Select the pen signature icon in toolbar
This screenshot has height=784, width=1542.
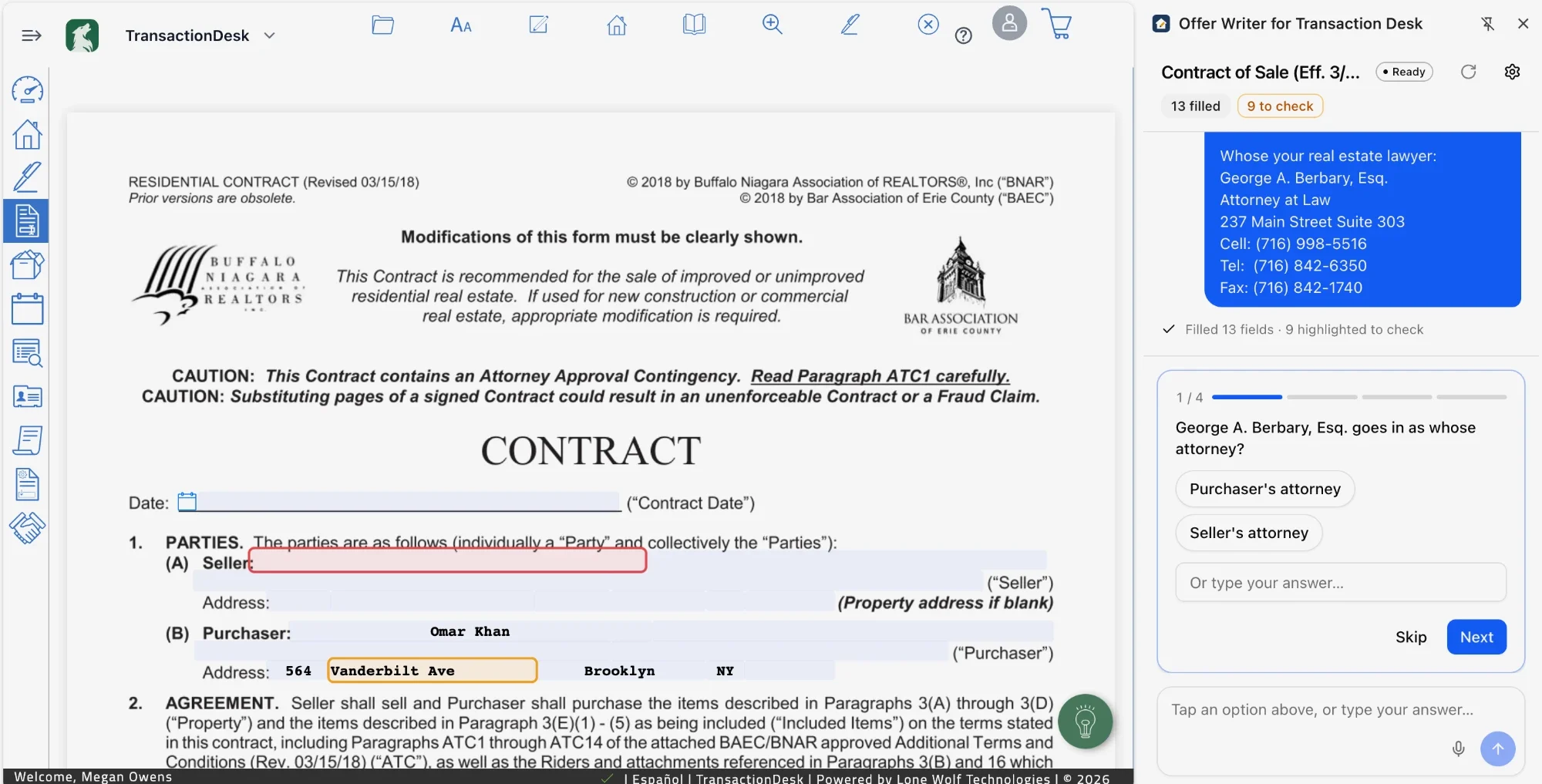coord(850,25)
